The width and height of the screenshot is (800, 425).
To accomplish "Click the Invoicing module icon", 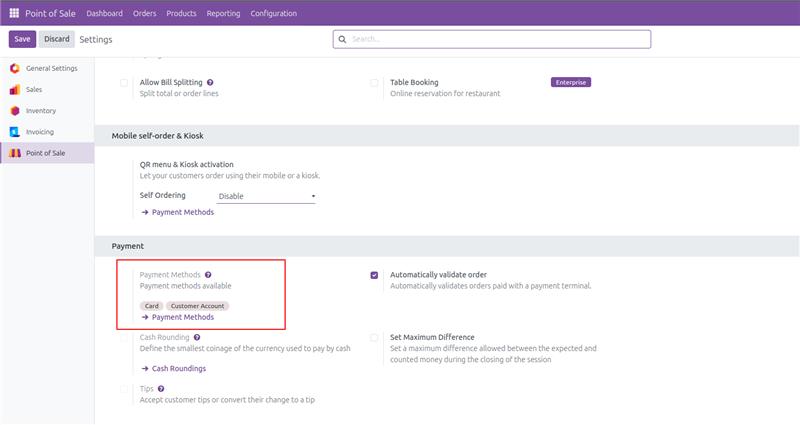I will click(14, 131).
